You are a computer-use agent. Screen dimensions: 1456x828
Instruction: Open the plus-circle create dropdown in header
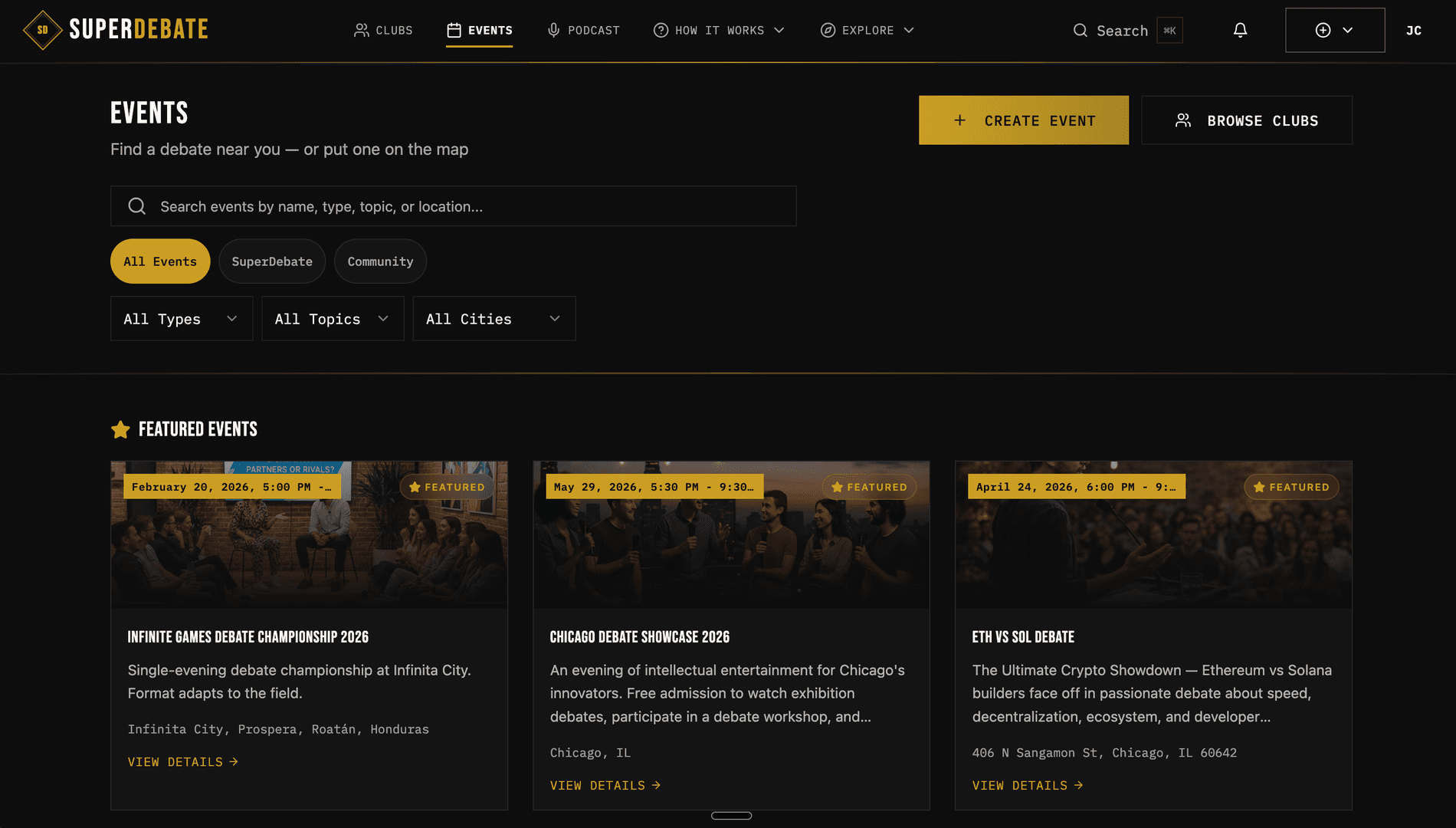pyautogui.click(x=1334, y=31)
